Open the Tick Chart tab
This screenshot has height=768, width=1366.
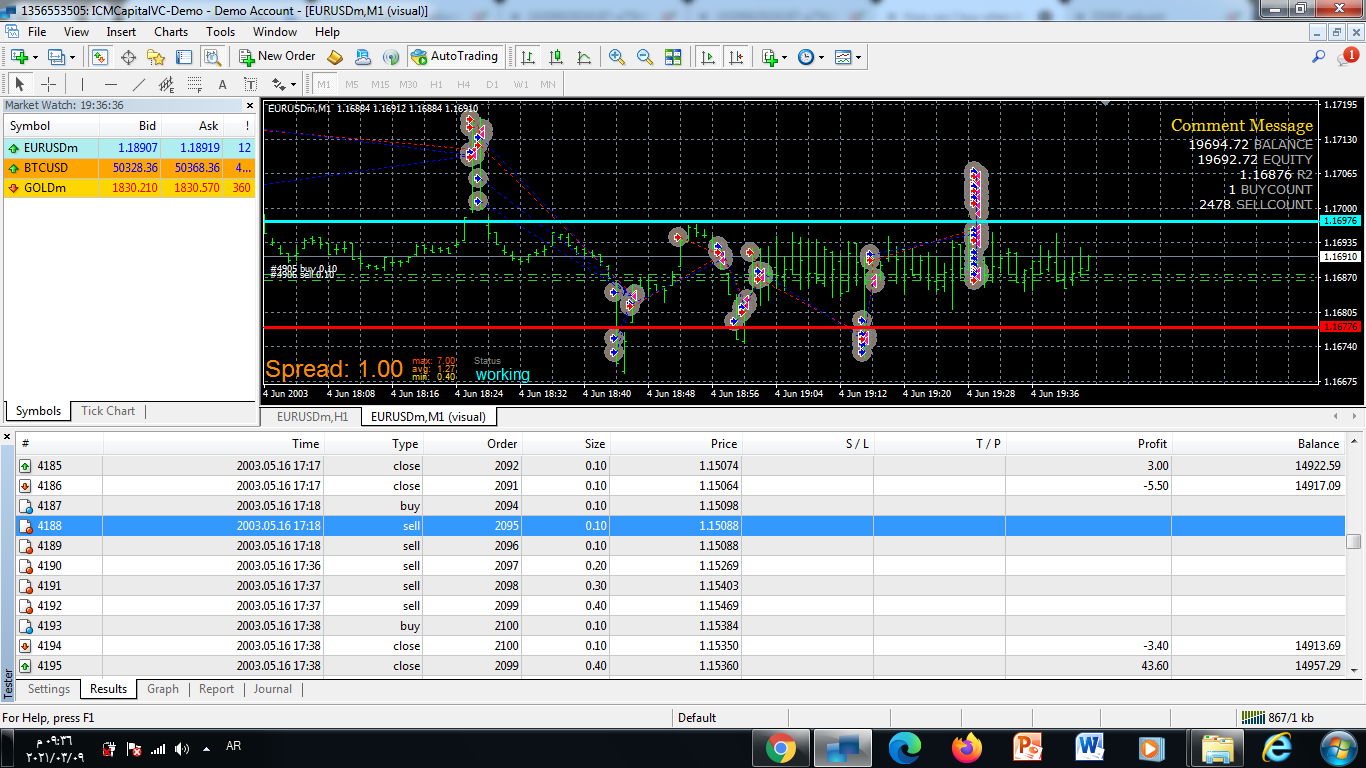pos(108,411)
